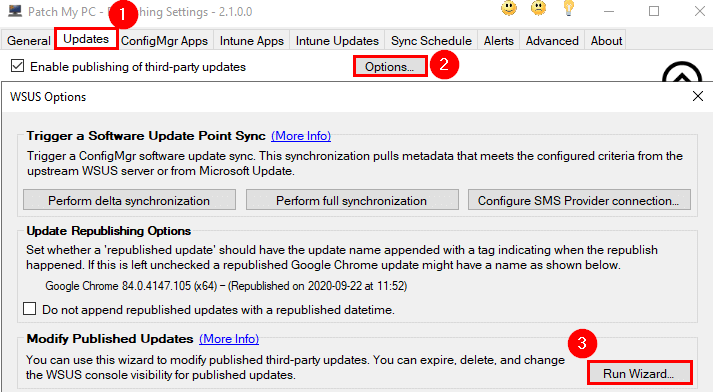
Task: Check Do not append republished datetime
Action: (x=30, y=309)
